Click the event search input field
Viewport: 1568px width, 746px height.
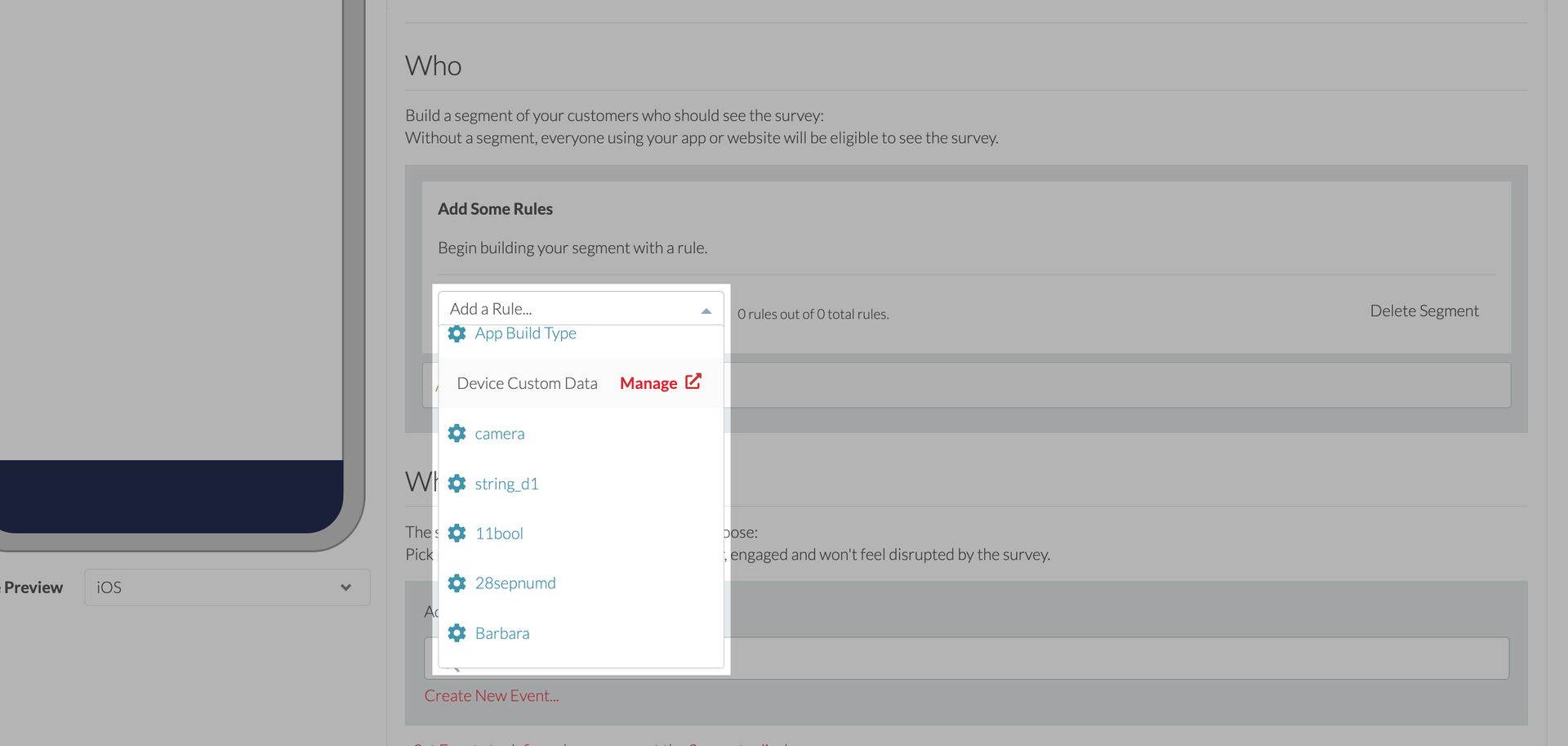coord(1062,659)
